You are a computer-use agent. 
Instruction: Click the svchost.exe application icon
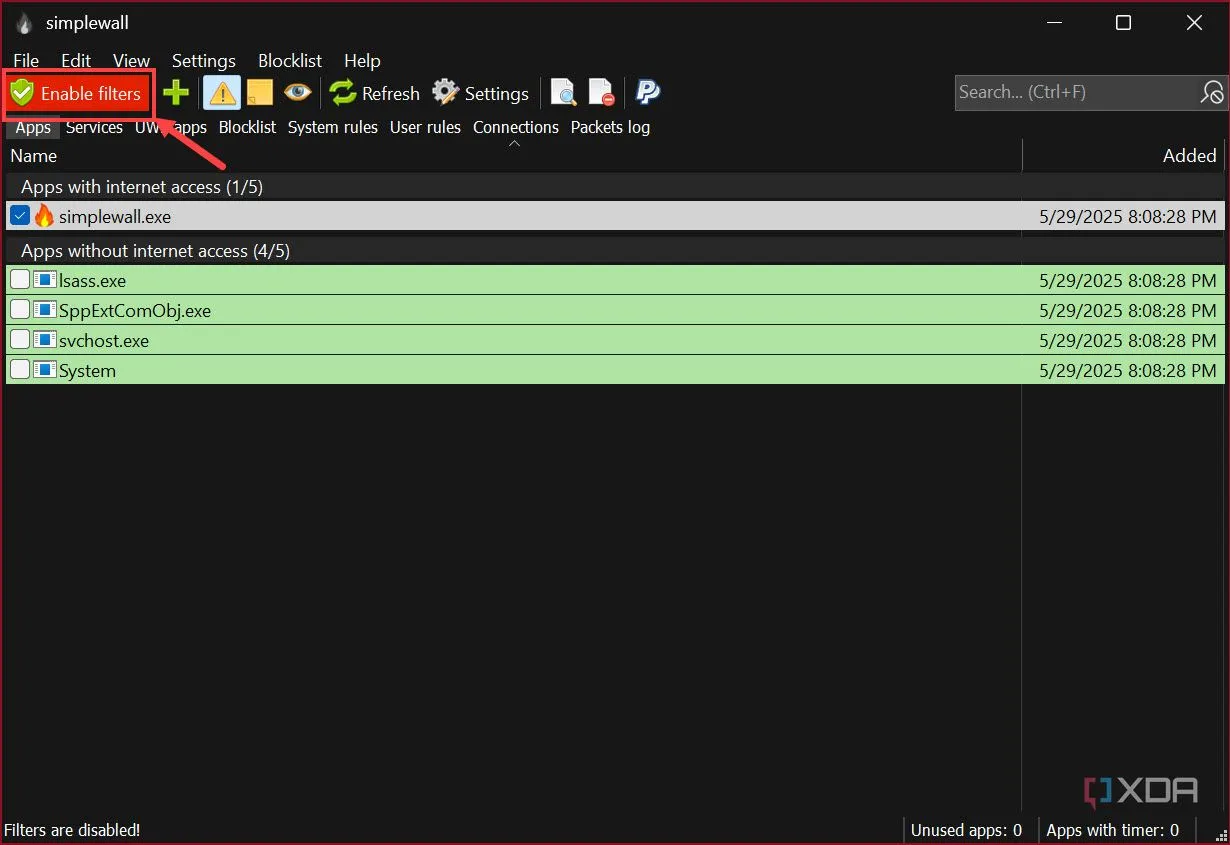(44, 340)
